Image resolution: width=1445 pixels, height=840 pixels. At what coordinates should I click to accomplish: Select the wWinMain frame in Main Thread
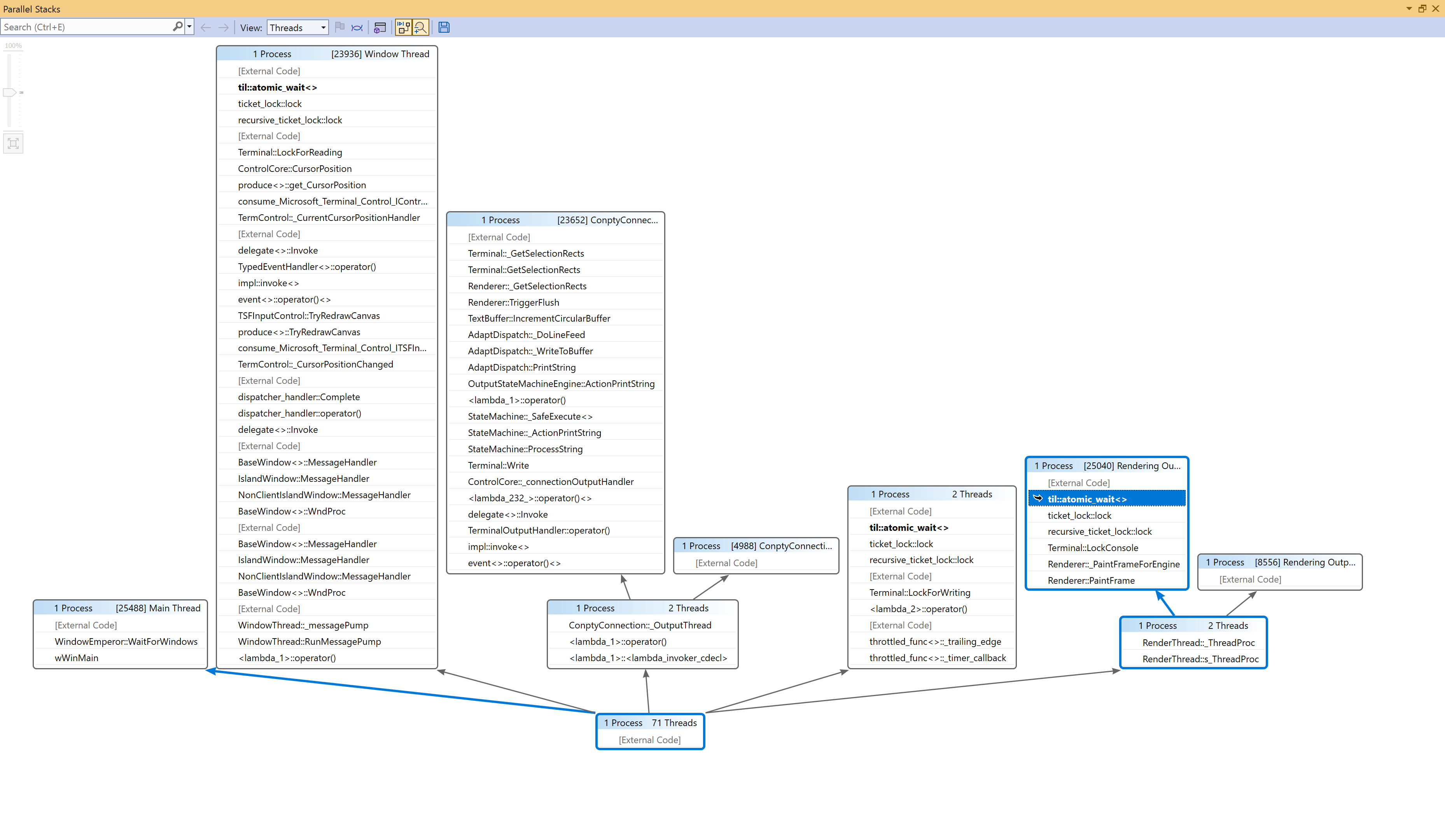76,658
